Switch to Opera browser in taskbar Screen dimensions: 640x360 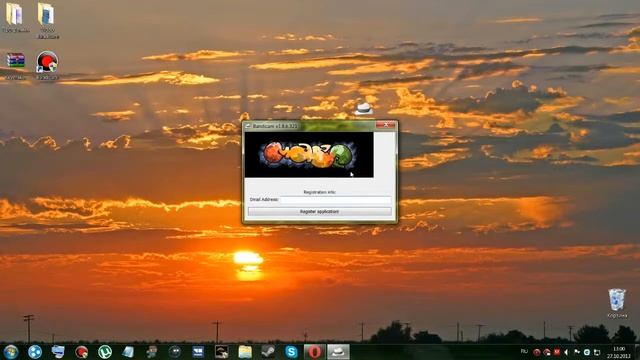[x=314, y=351]
